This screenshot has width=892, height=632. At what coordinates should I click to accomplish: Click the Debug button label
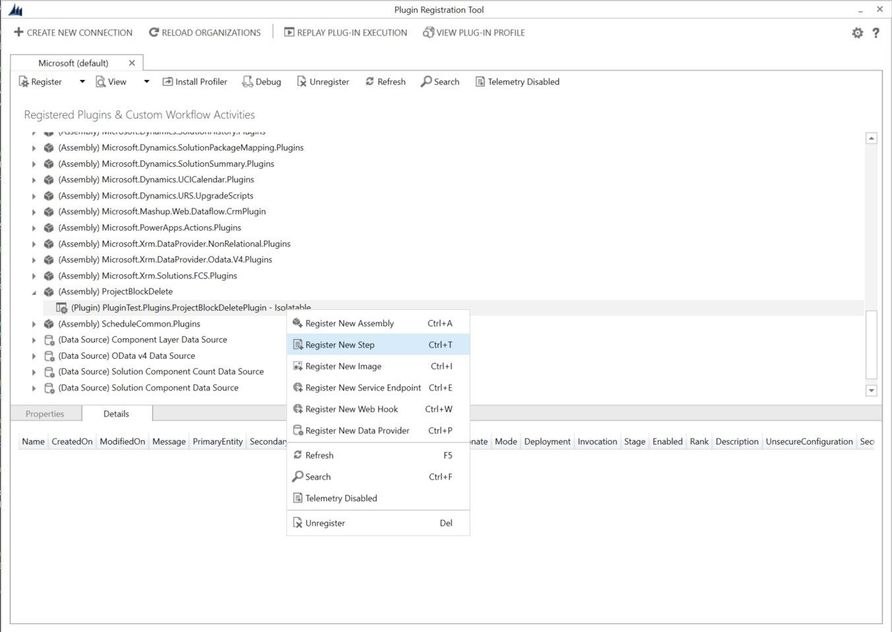coord(269,82)
